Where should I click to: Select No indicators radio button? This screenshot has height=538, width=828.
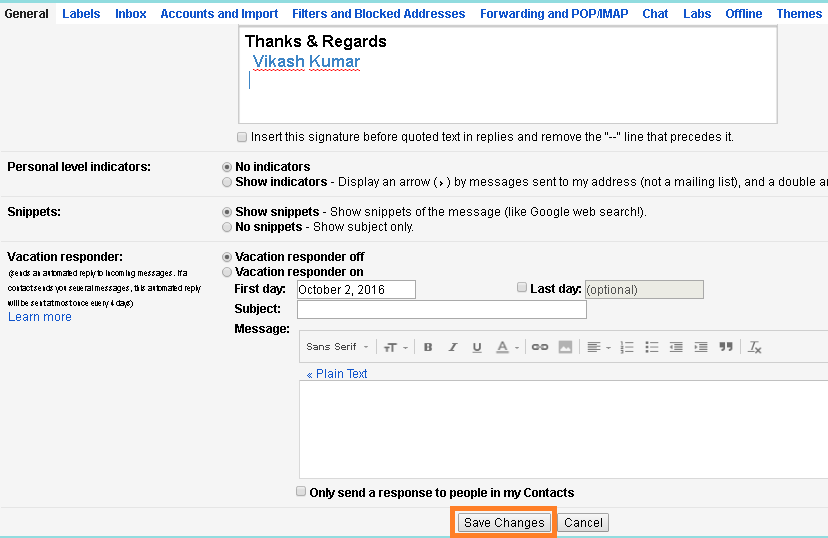click(227, 167)
